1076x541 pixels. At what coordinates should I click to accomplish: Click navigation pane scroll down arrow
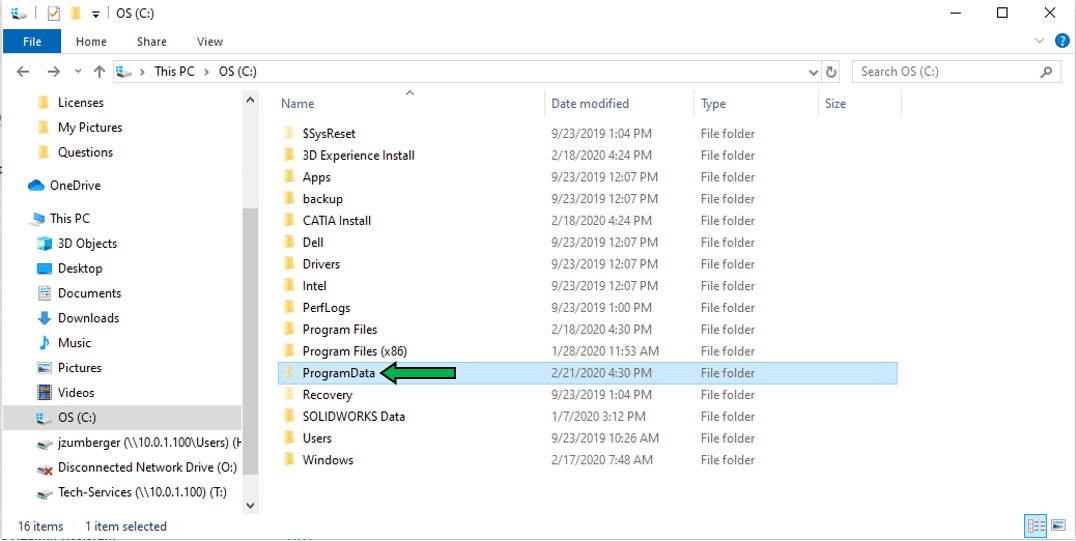pos(250,505)
